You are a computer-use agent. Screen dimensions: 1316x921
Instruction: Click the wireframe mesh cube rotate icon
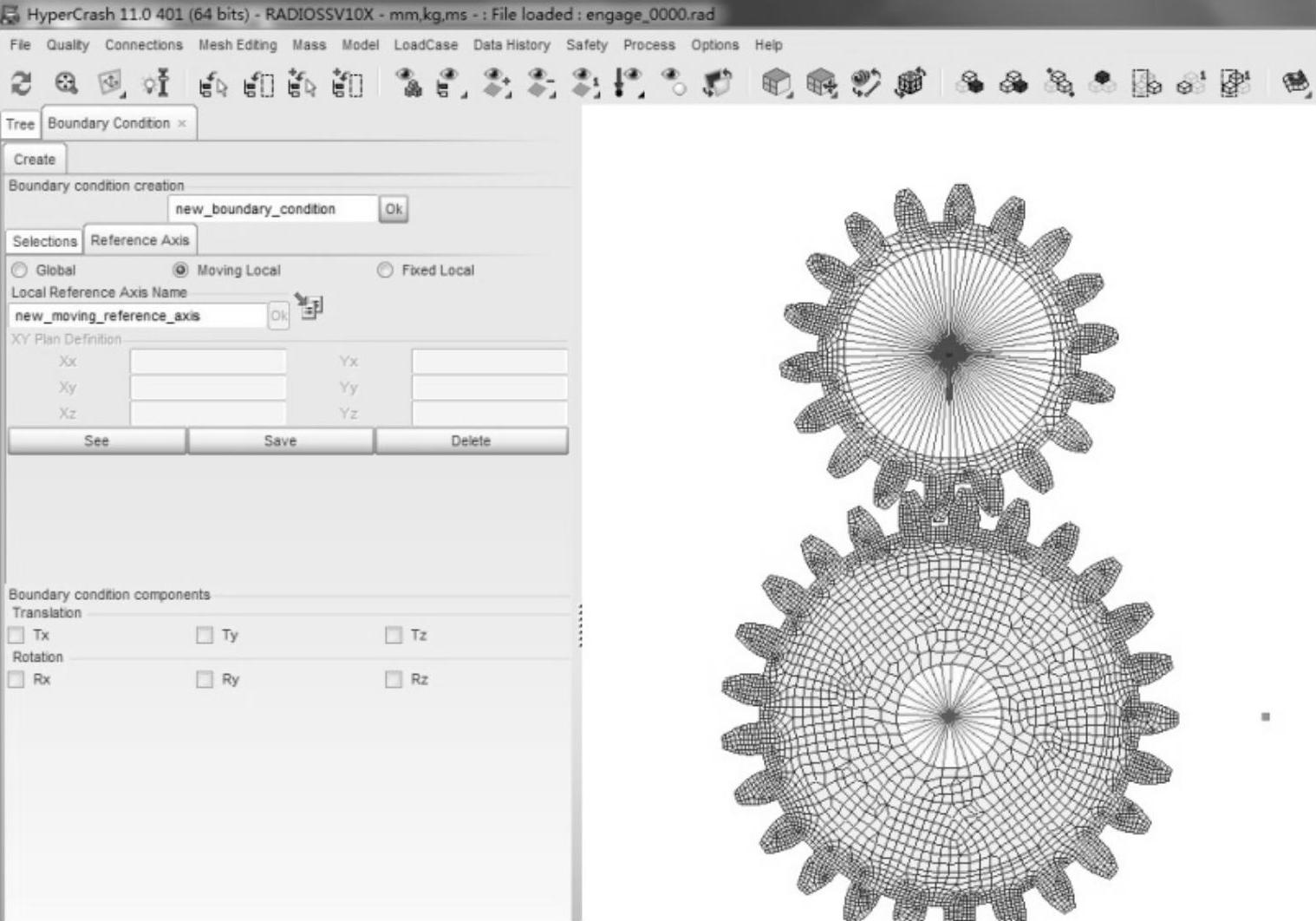[910, 83]
